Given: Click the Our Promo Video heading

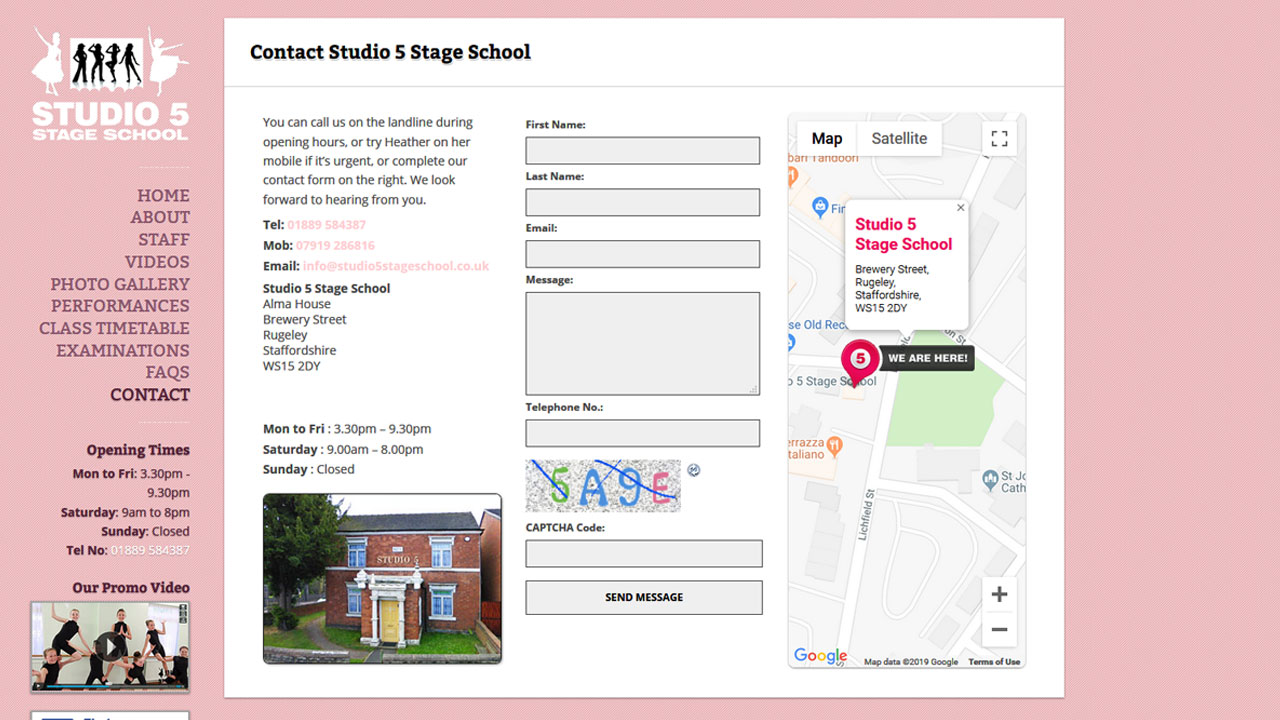Looking at the screenshot, I should (x=131, y=588).
